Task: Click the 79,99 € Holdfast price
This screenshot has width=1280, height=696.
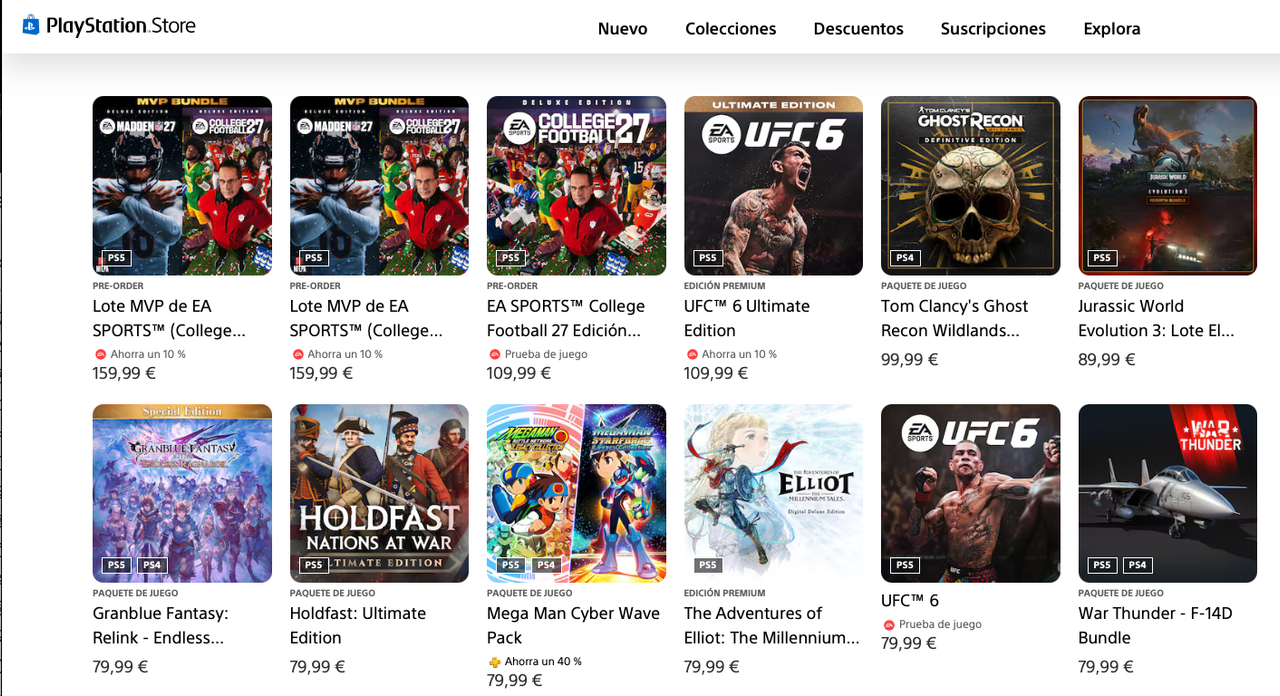Action: pos(318,666)
